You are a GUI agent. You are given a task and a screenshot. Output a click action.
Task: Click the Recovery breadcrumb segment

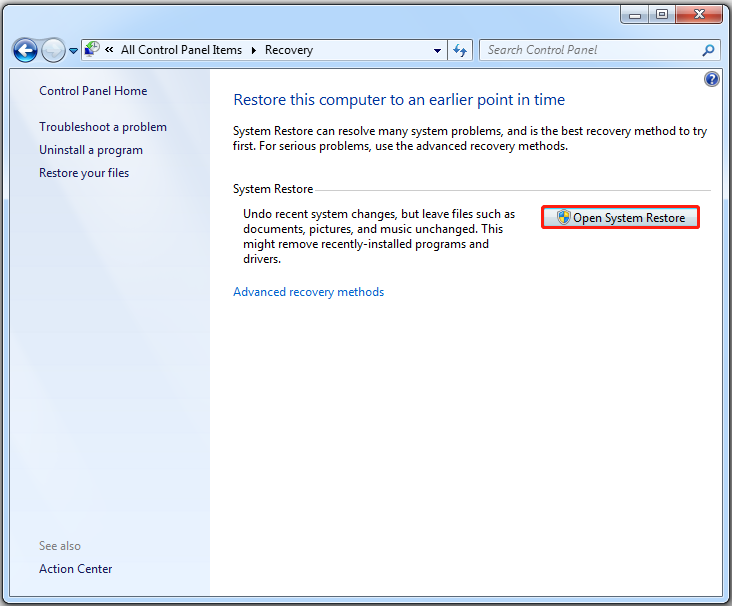coord(289,50)
